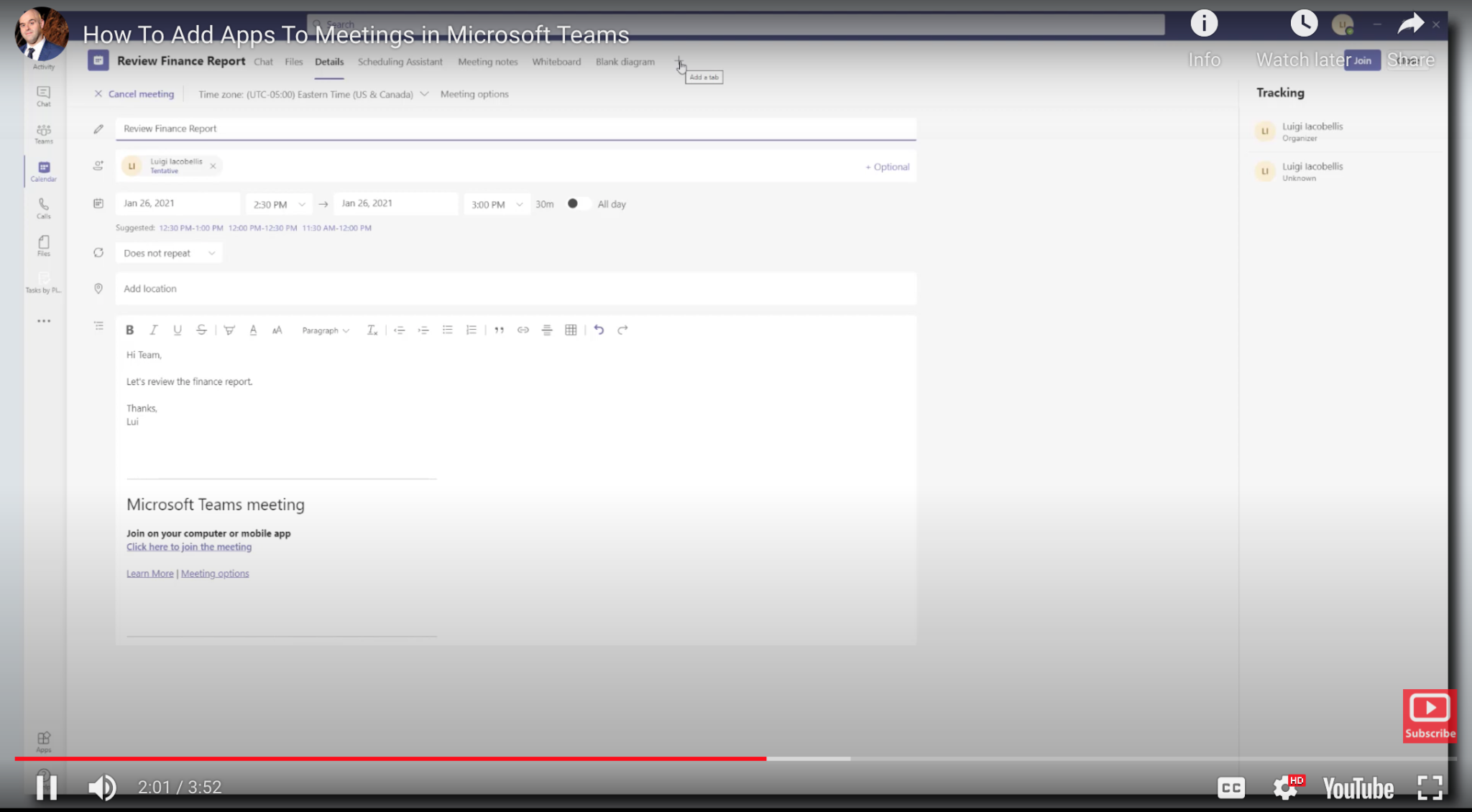
Task: Seek on the video progress bar
Action: point(735,758)
